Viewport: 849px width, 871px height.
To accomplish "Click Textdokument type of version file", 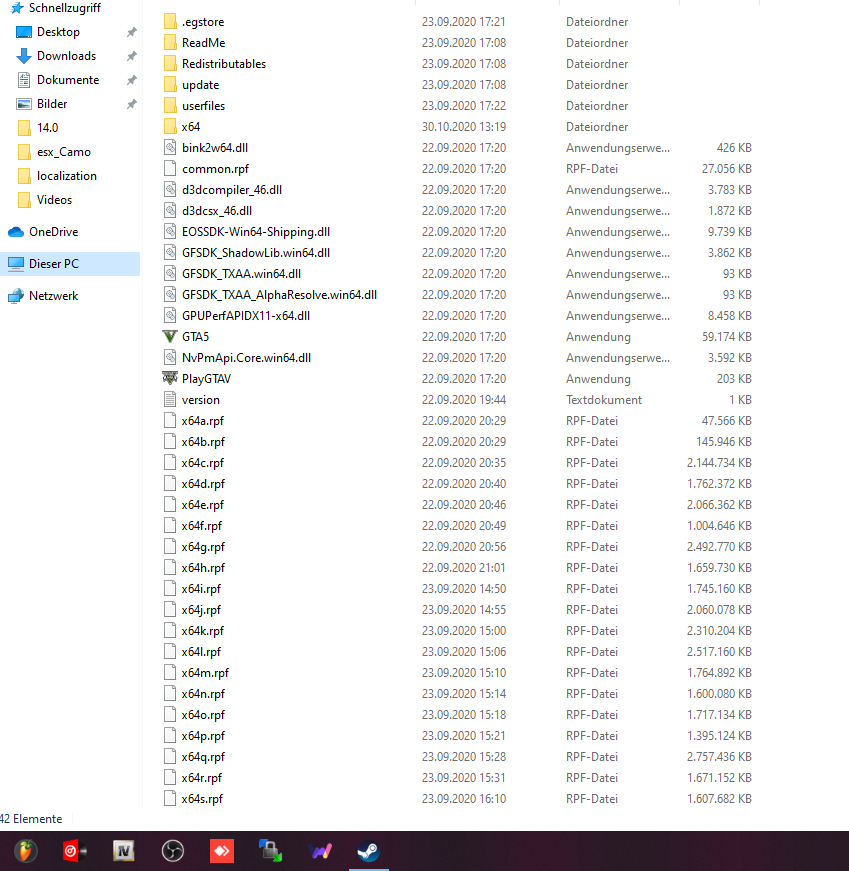I will tap(604, 399).
